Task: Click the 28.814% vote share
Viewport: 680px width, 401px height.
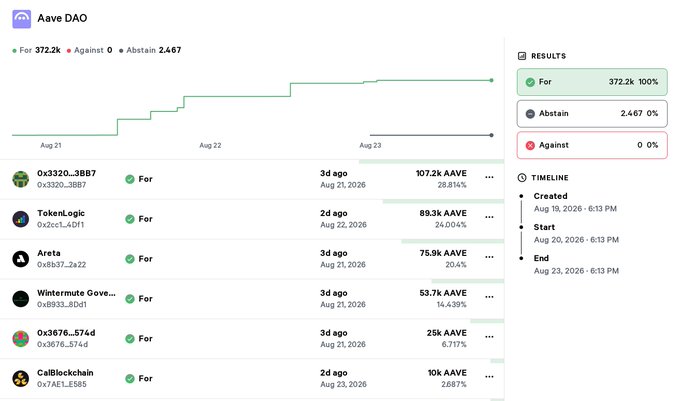Action: pos(452,185)
